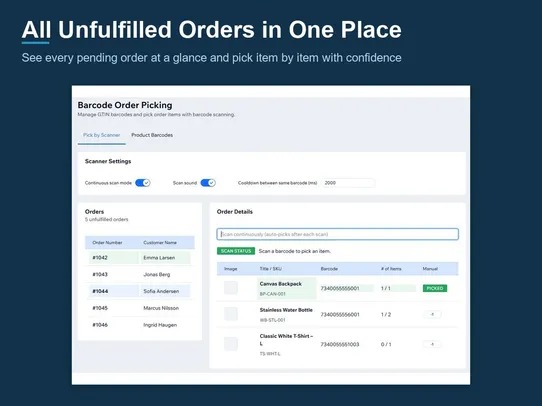This screenshot has height=406, width=542.
Task: Toggle Continuous scan mode switch
Action: click(x=142, y=183)
